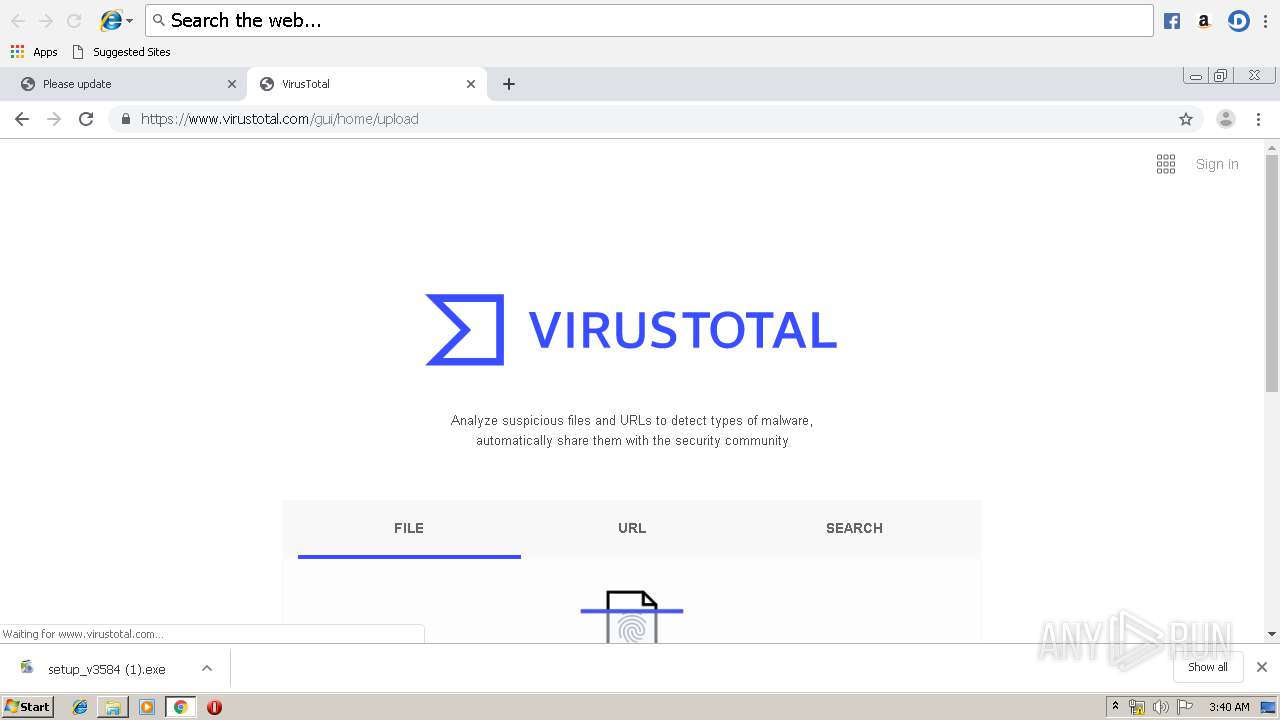Select the FILE tab
This screenshot has width=1280, height=720.
pos(409,528)
